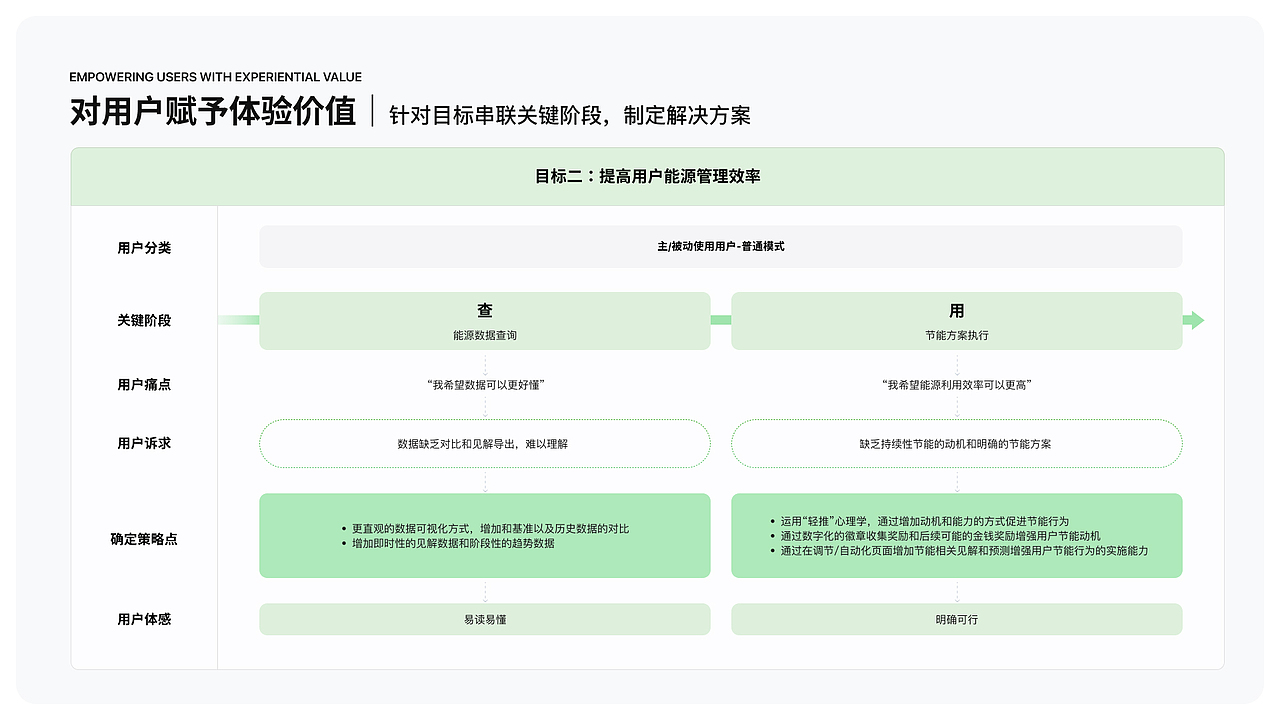Image resolution: width=1280 pixels, height=720 pixels.
Task: Click the green connector between 查 and 用
Action: point(721,320)
